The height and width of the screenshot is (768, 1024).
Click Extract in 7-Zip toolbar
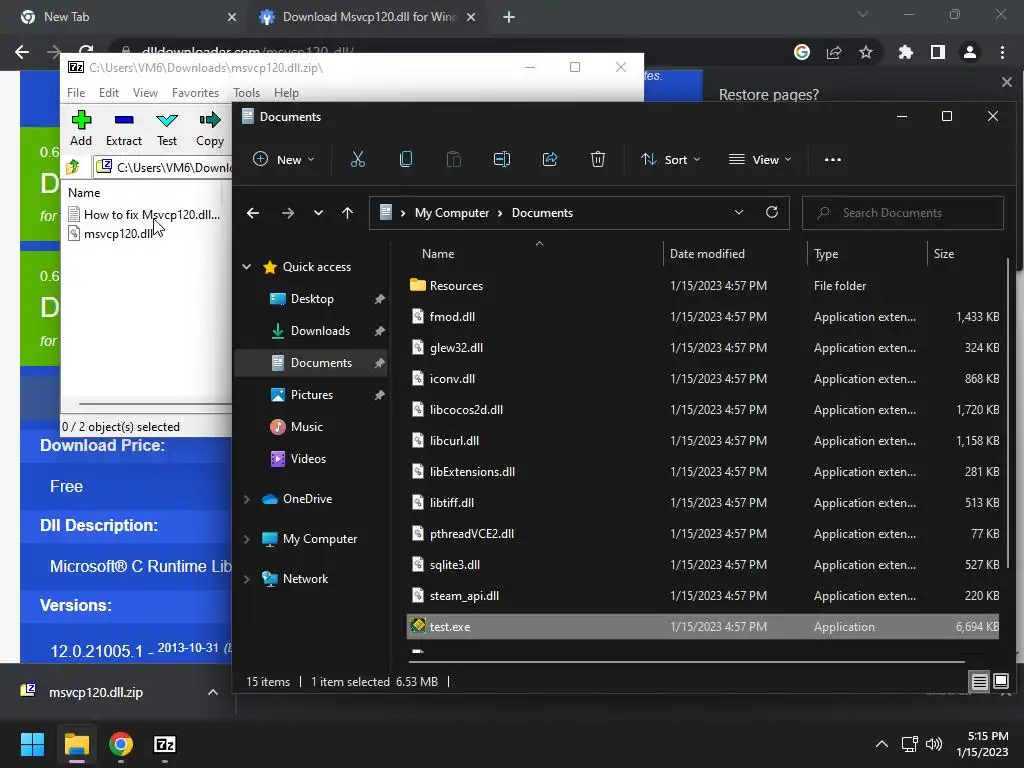tap(123, 129)
